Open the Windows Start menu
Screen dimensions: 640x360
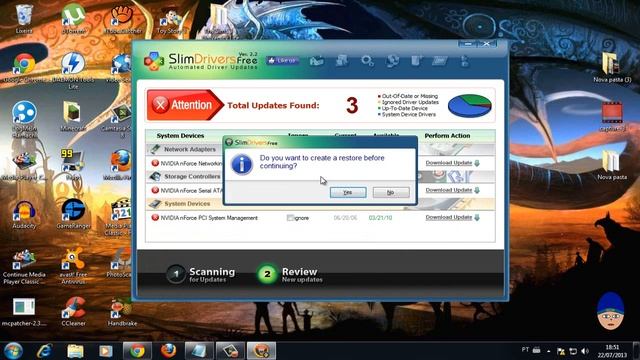pyautogui.click(x=13, y=351)
